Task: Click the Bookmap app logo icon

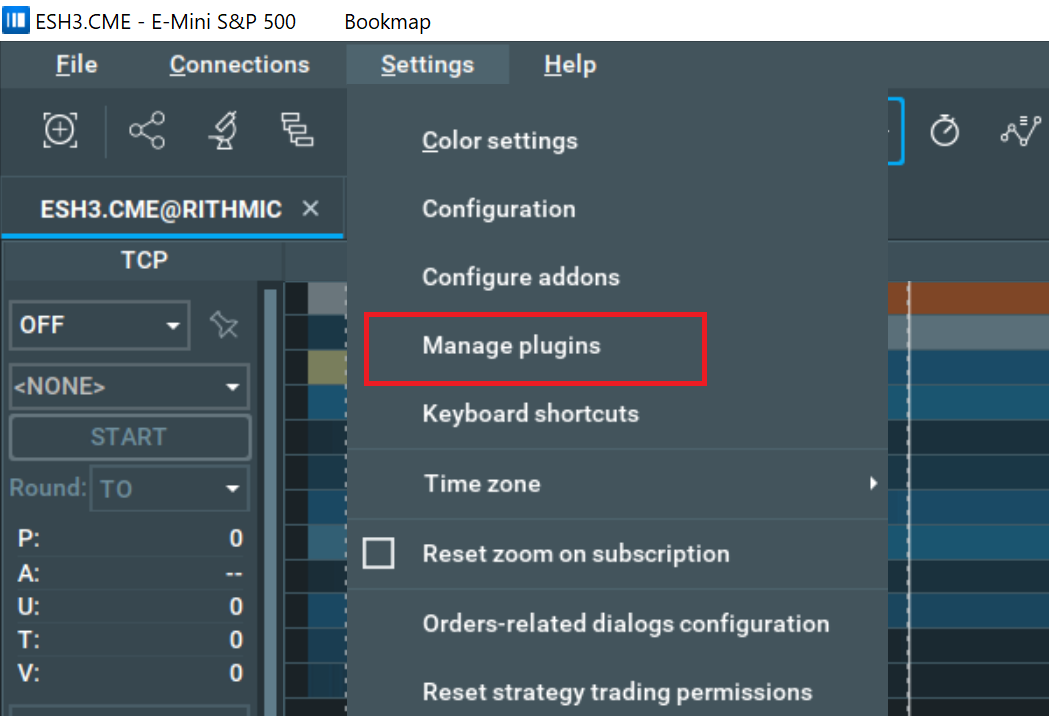Action: coord(15,20)
